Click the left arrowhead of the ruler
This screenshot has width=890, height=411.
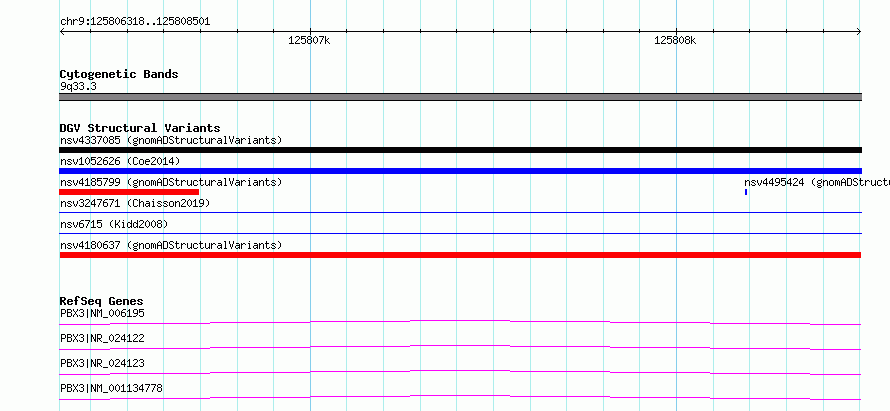click(x=62, y=31)
